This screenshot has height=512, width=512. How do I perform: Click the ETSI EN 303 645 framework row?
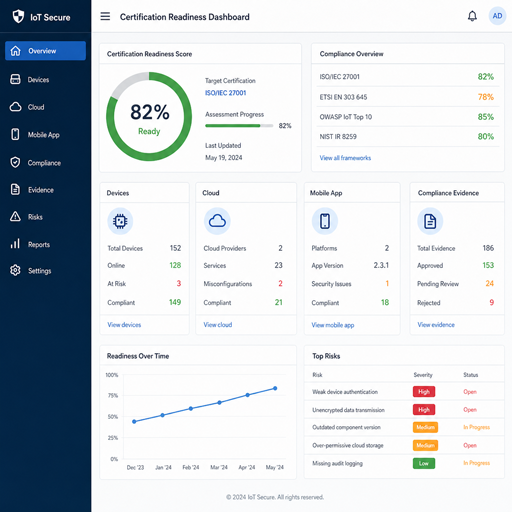point(408,97)
